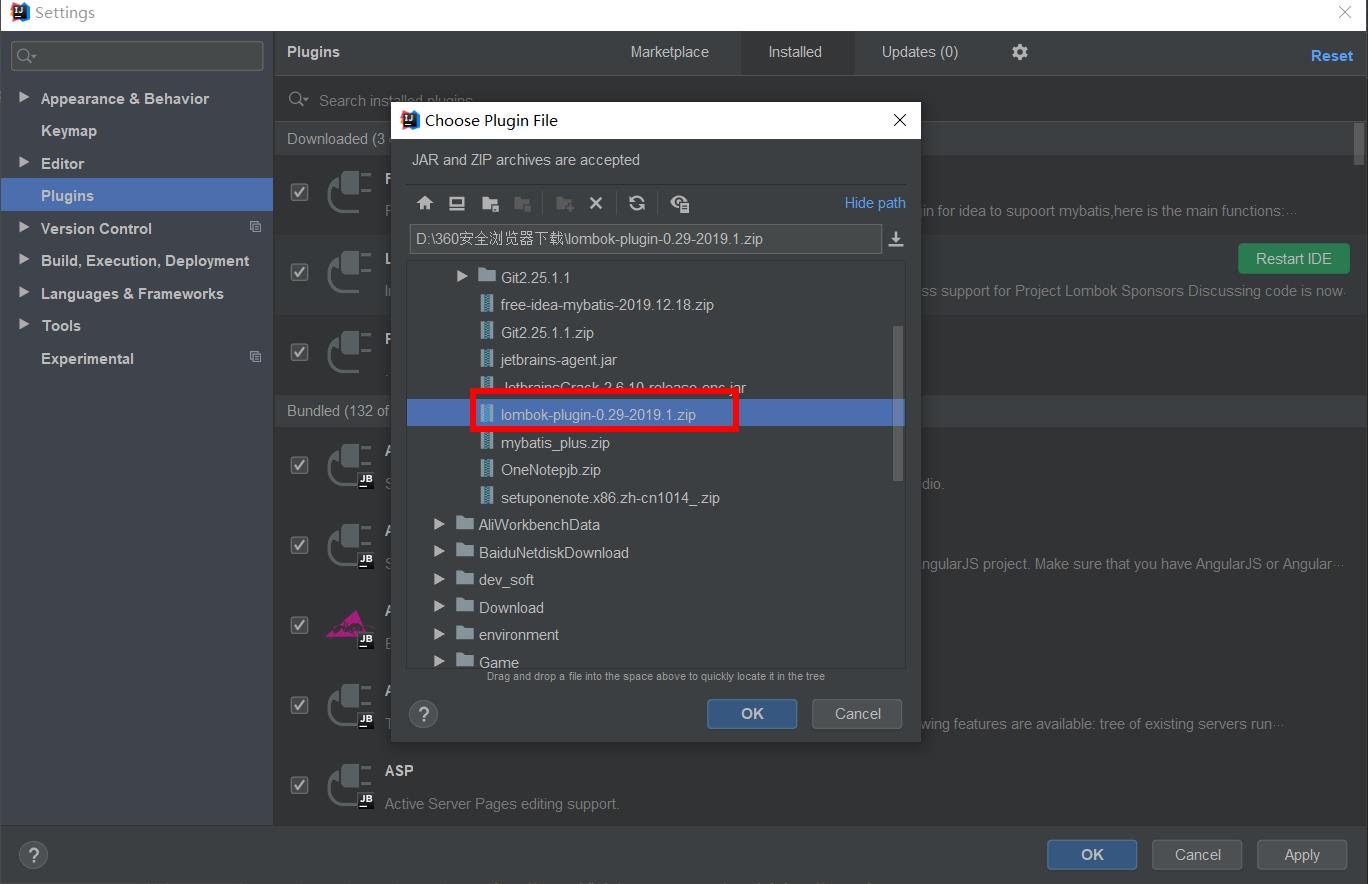
Task: Expand the Tools settings node
Action: (x=24, y=324)
